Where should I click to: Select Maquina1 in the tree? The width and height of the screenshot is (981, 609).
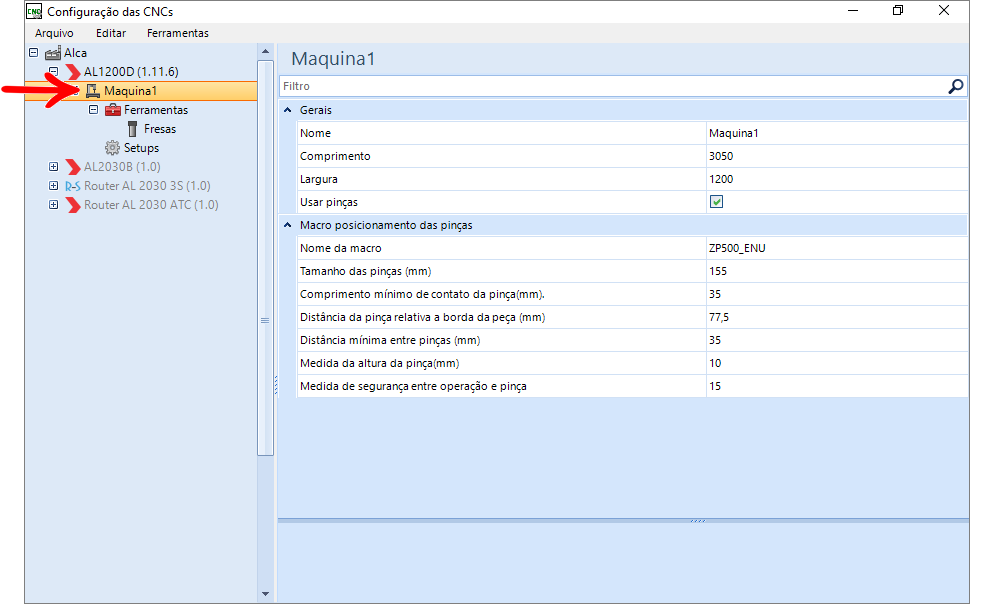130,91
